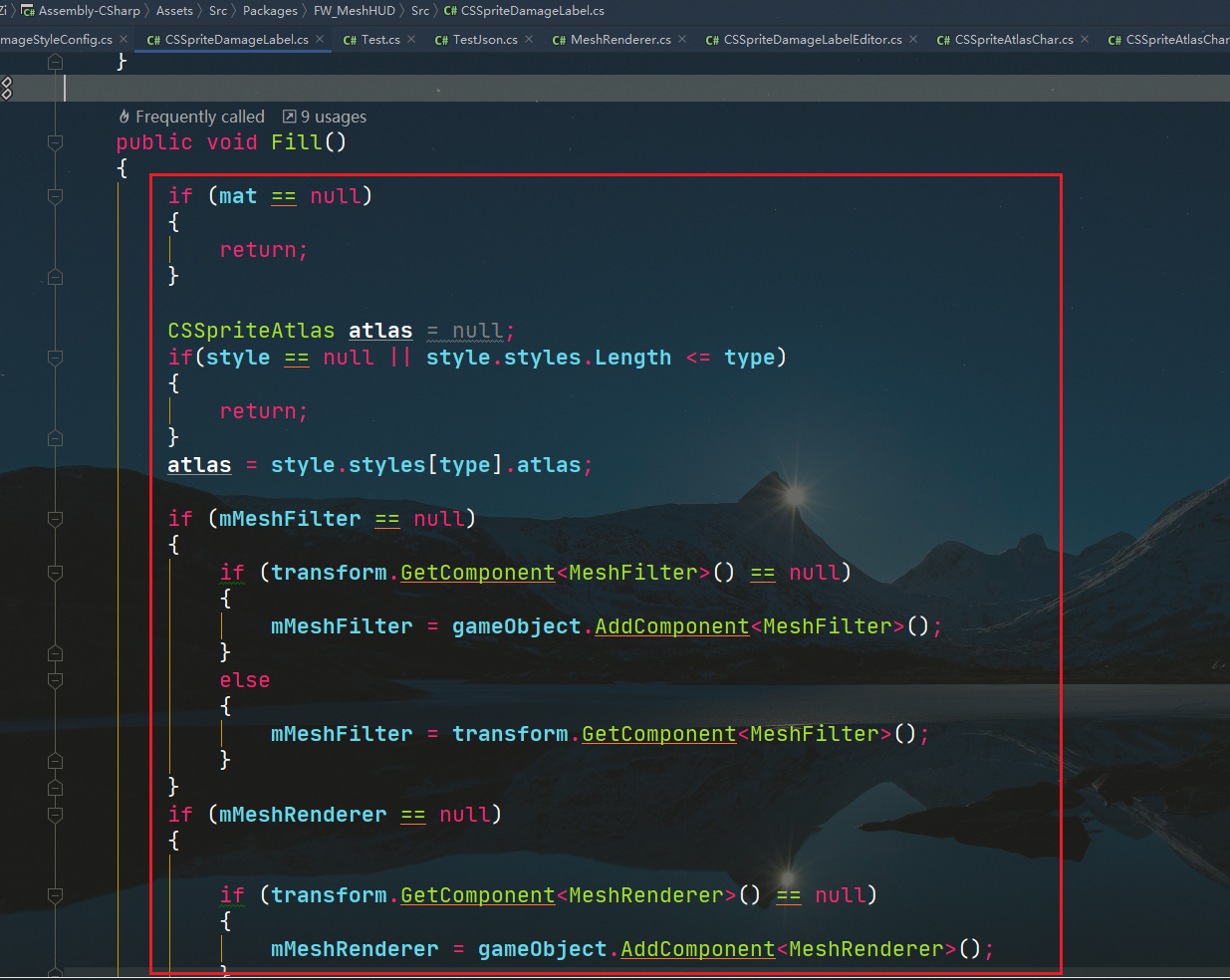1230x980 pixels.
Task: Fold the if (mMeshRenderer == null) block
Action: coord(56,815)
